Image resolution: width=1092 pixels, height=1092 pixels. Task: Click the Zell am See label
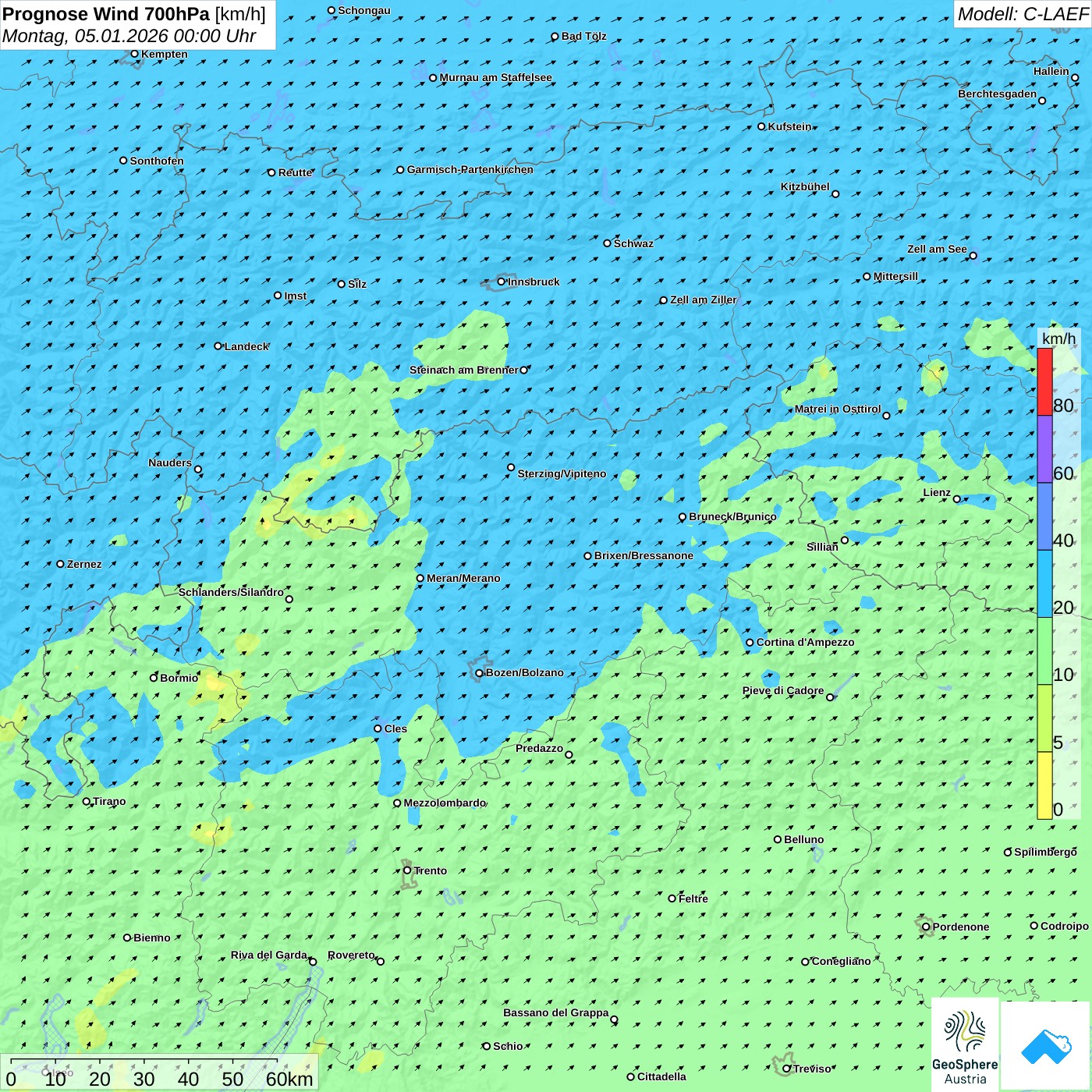tap(937, 249)
